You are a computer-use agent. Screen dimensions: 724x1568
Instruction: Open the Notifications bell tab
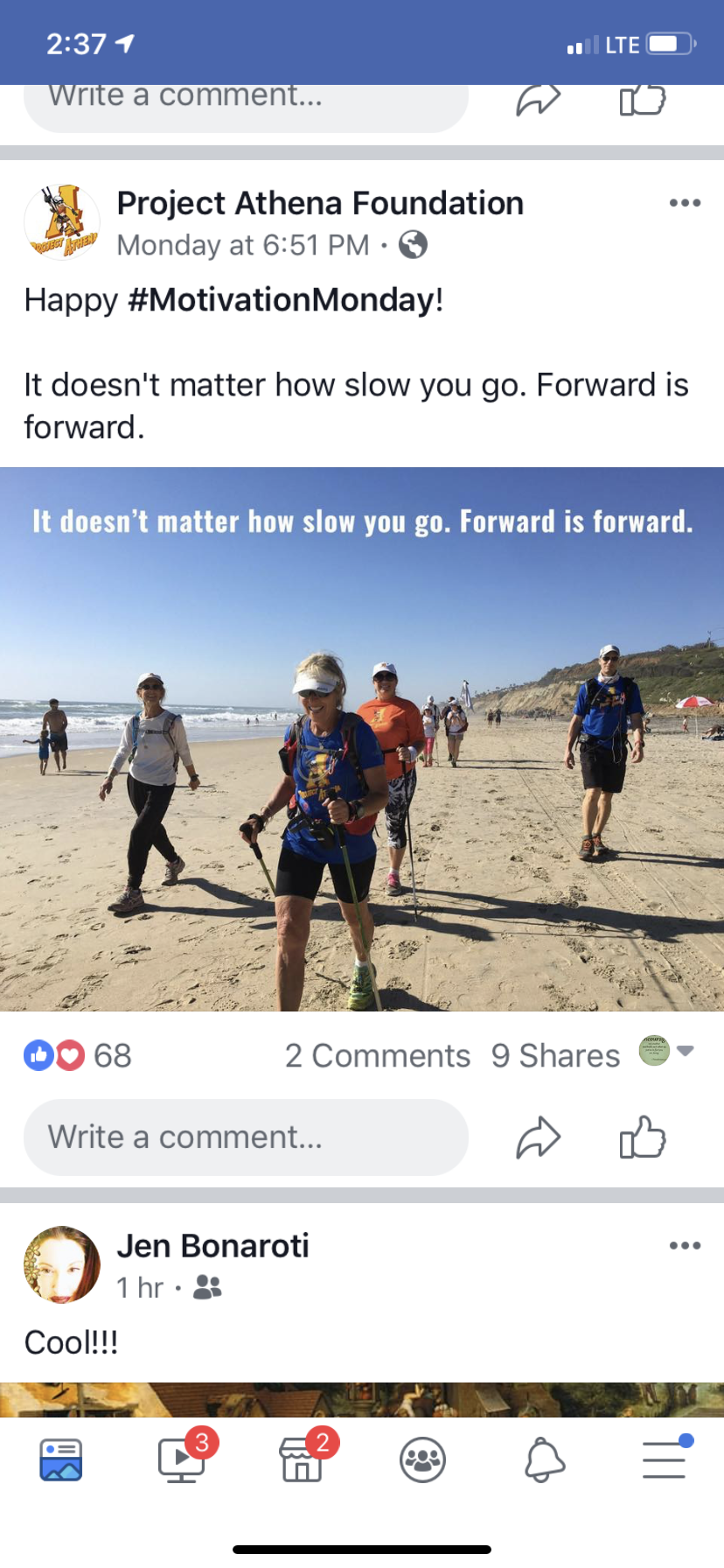click(x=544, y=1459)
